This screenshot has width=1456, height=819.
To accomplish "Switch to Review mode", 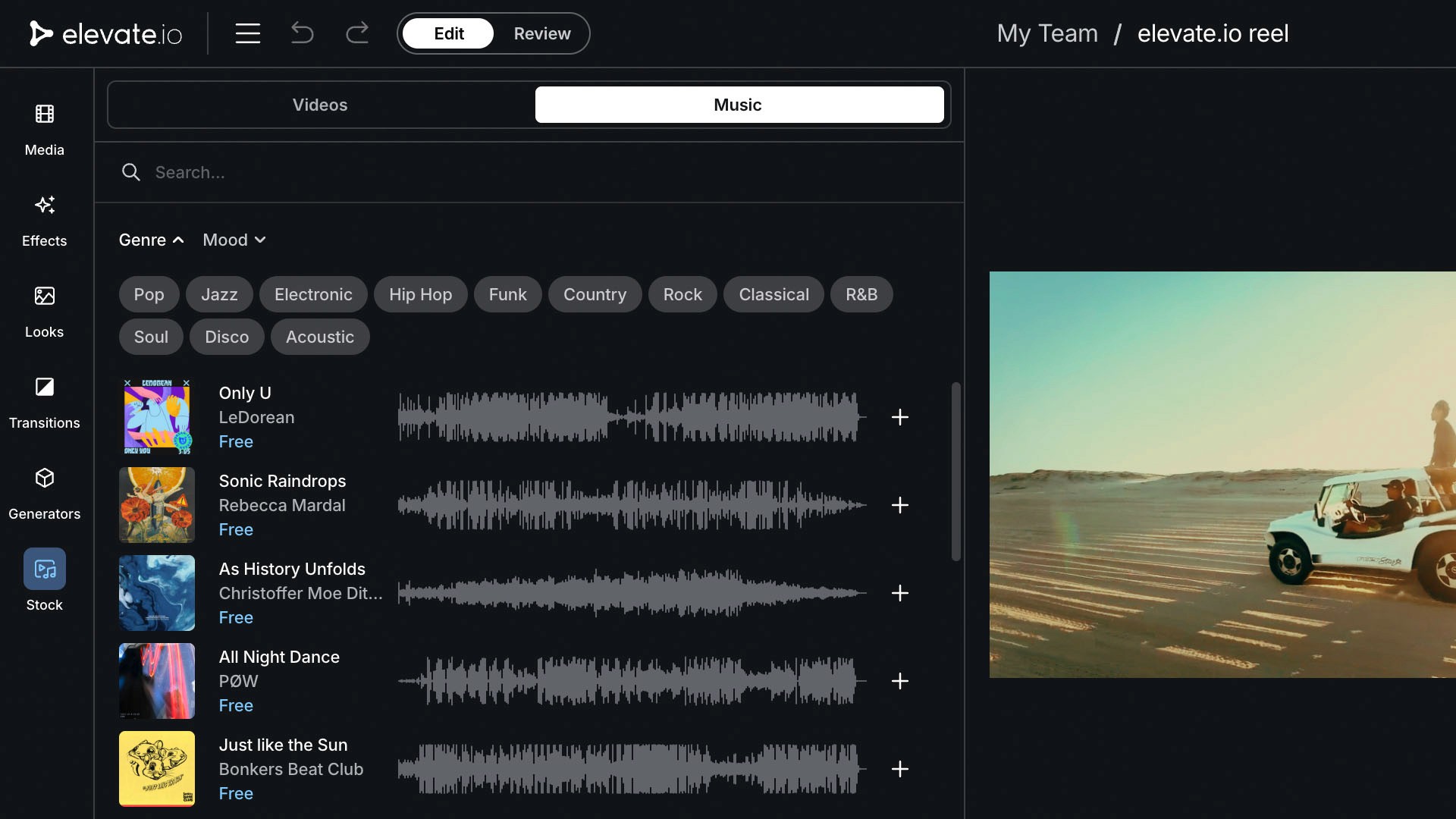I will click(541, 33).
